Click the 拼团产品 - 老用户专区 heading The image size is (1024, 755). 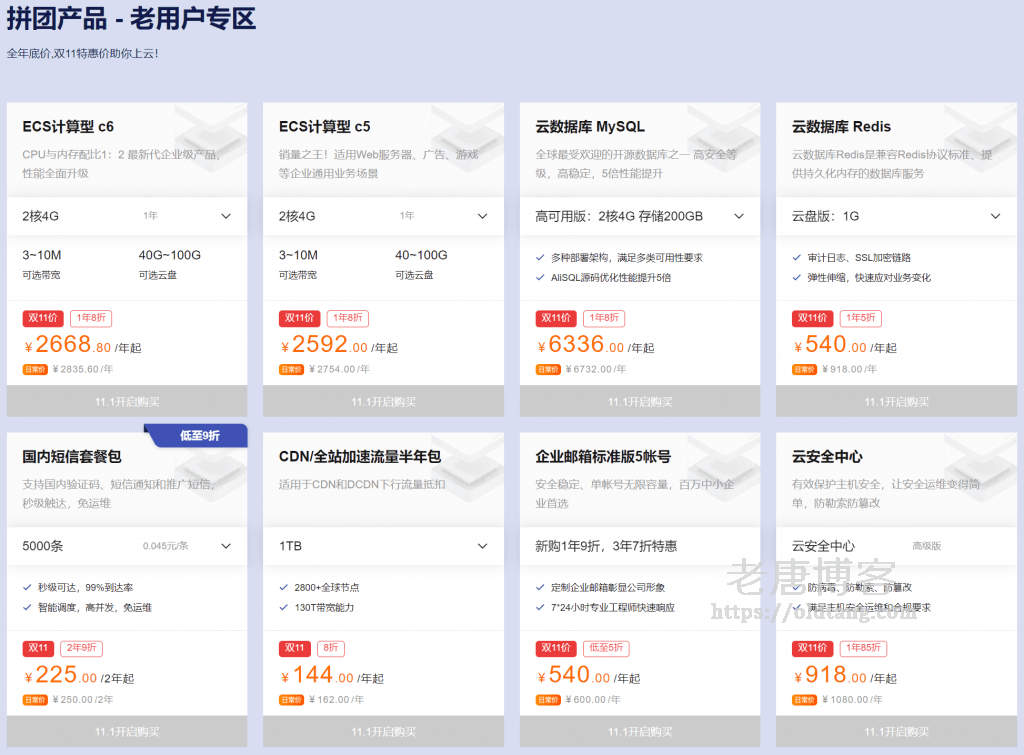[131, 19]
